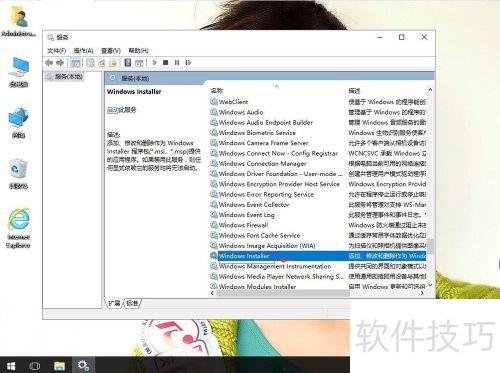Open the 操作(A) menu
Viewport: 500px width, 373px height.
(83, 51)
